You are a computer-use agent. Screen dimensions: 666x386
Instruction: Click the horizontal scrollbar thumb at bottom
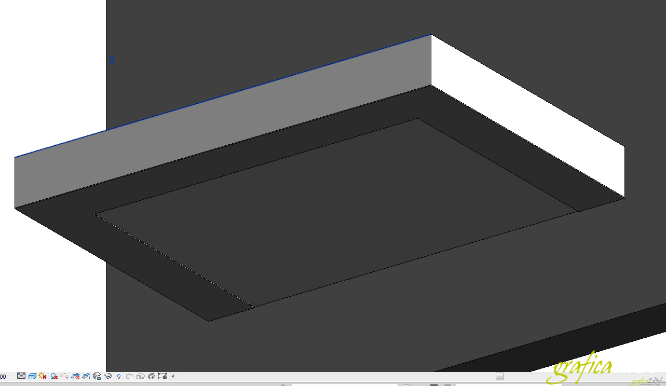500,377
